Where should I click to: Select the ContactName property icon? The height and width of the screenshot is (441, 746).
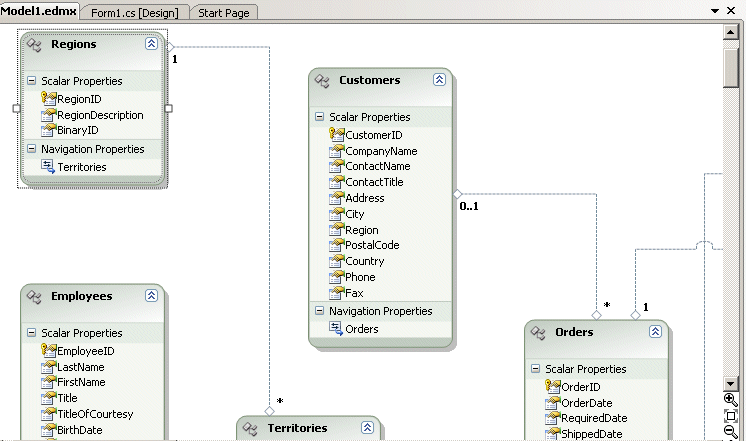(336, 166)
